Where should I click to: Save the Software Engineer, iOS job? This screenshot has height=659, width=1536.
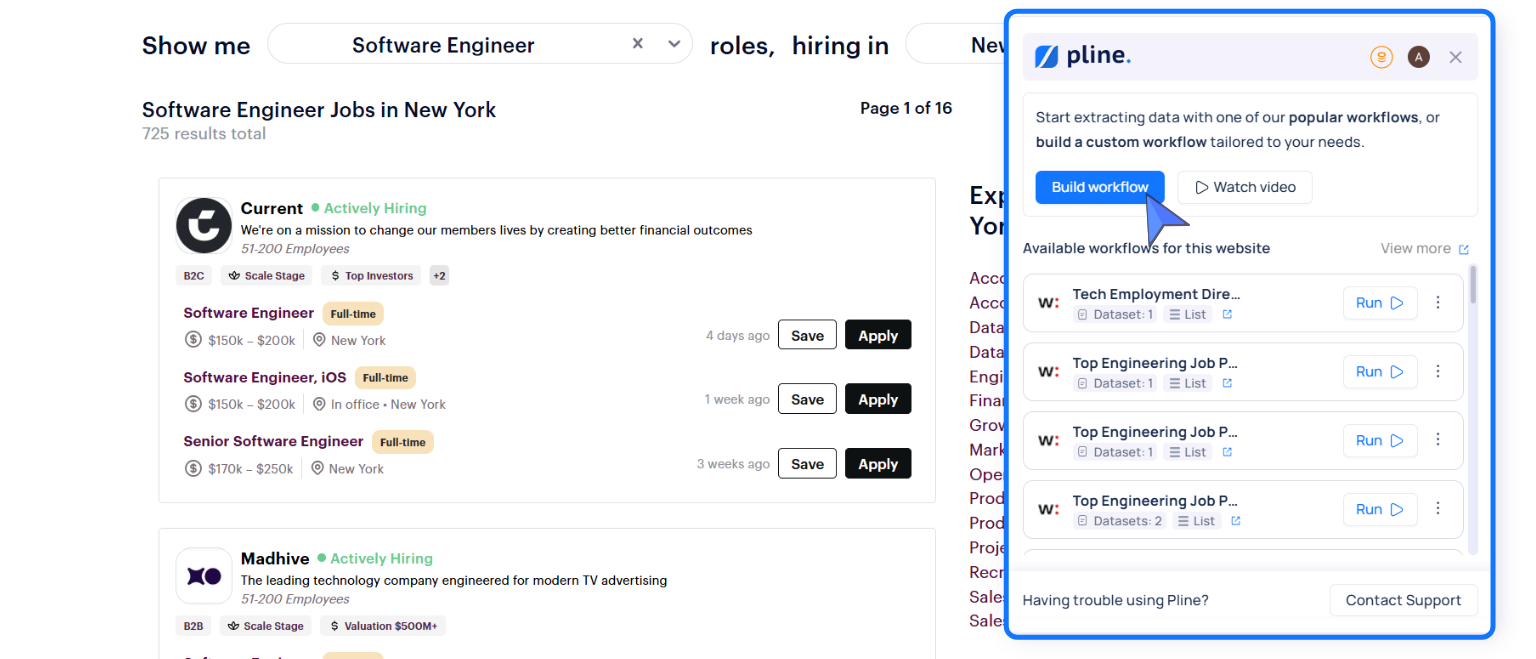point(807,399)
